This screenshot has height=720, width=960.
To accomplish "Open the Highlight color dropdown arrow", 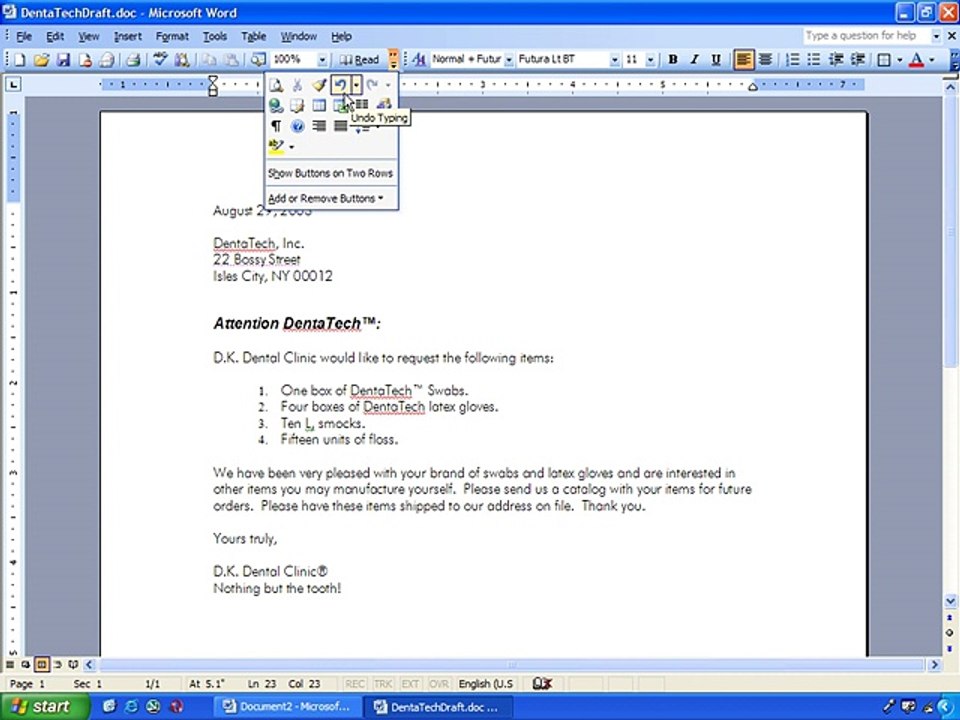I will coord(291,147).
